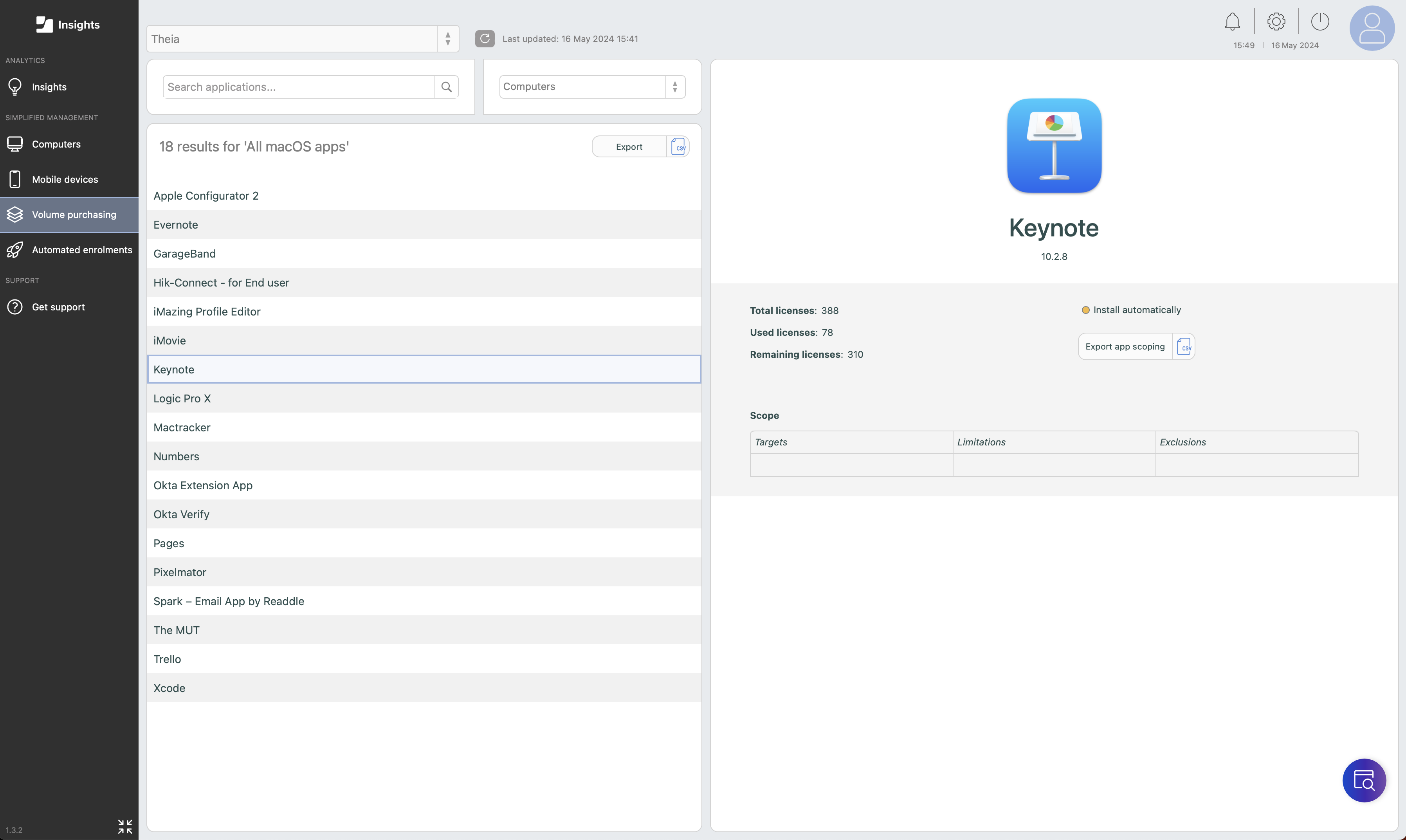The height and width of the screenshot is (840, 1406).
Task: Click Keynote version 10.2.8 text
Action: coord(1054,256)
